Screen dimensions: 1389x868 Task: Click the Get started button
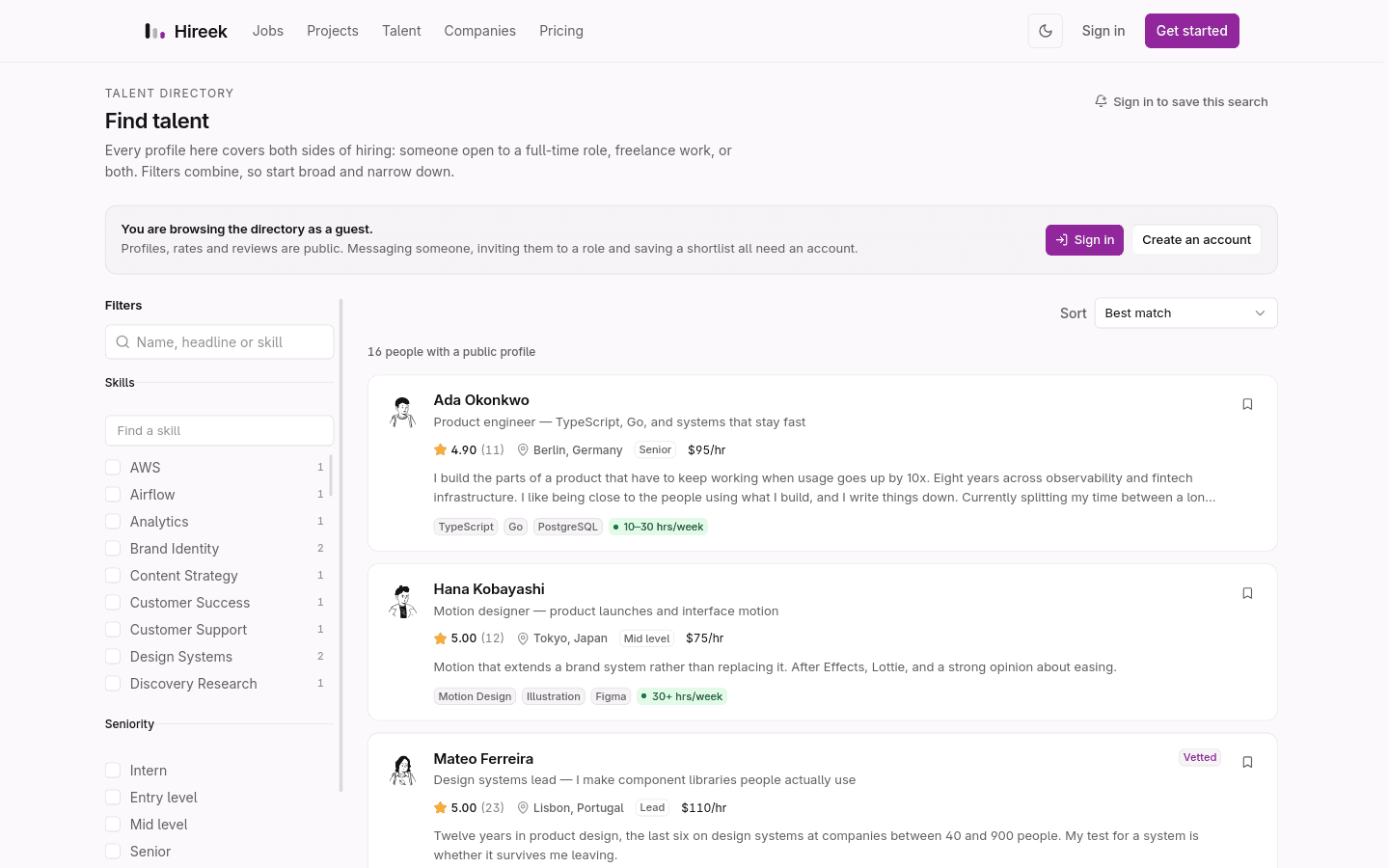1192,31
